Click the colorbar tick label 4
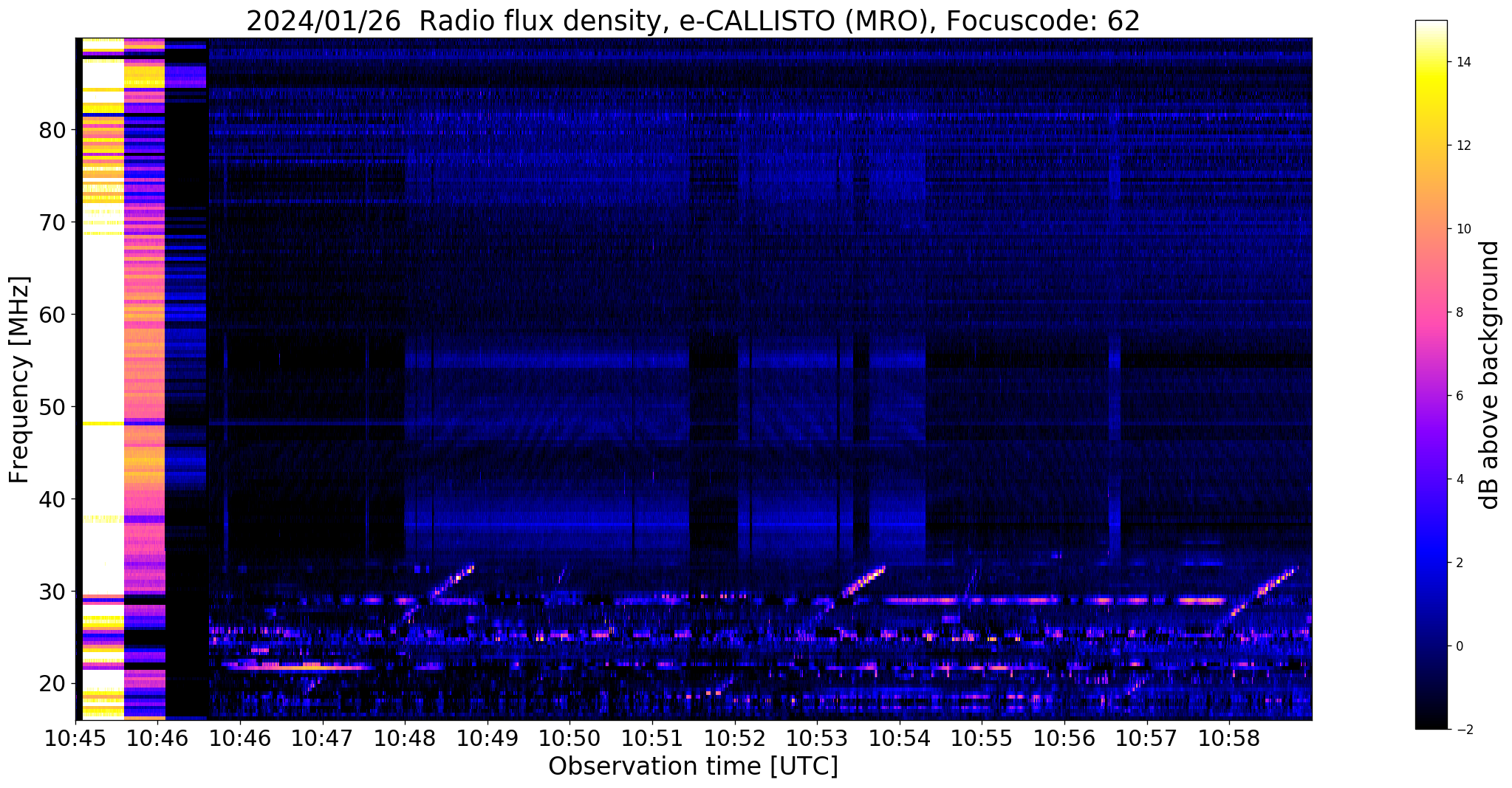1512x788 pixels. 1458,479
